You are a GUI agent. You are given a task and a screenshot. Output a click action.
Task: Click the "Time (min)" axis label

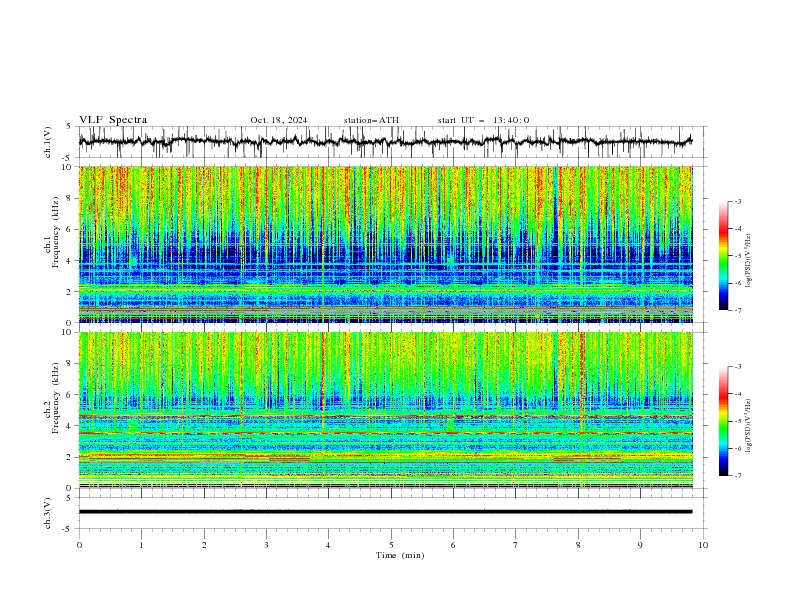click(400, 555)
